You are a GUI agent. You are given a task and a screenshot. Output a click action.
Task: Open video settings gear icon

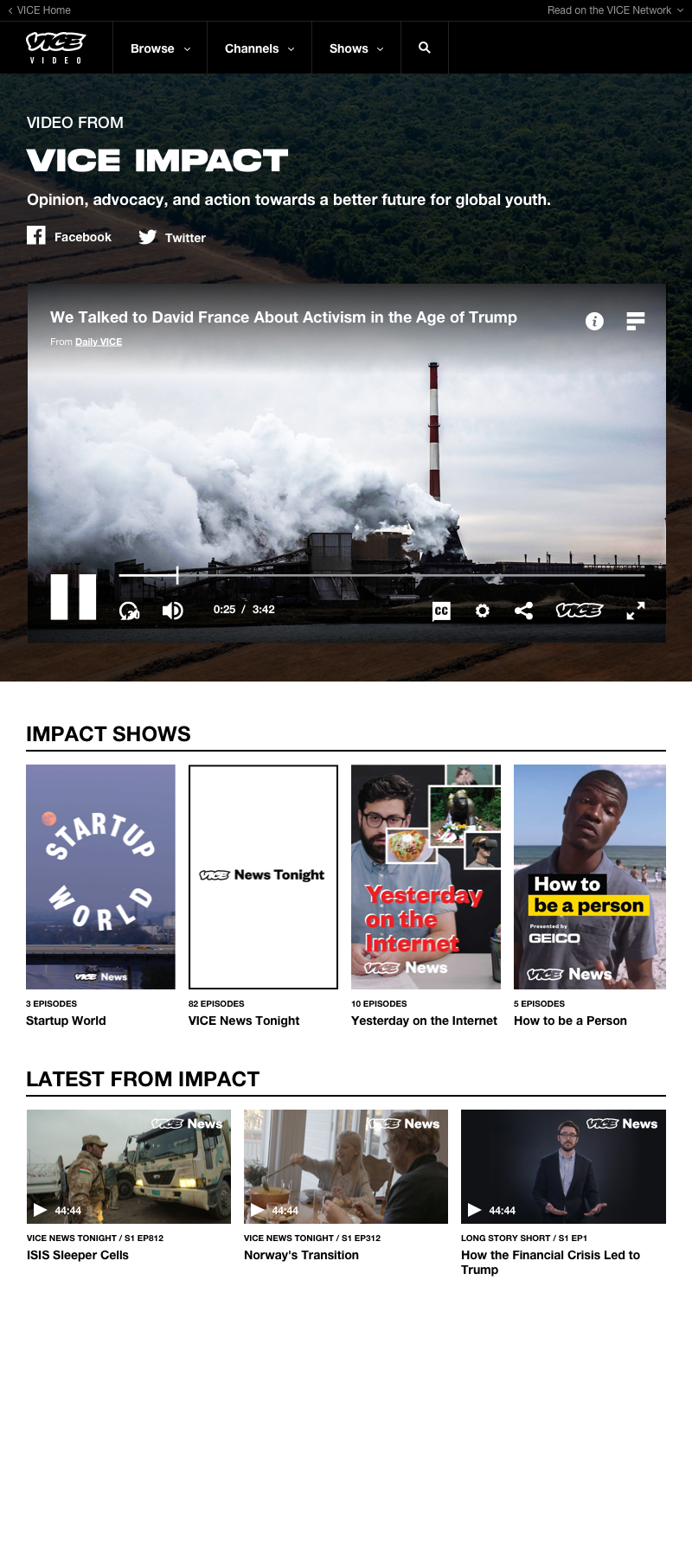[x=483, y=611]
